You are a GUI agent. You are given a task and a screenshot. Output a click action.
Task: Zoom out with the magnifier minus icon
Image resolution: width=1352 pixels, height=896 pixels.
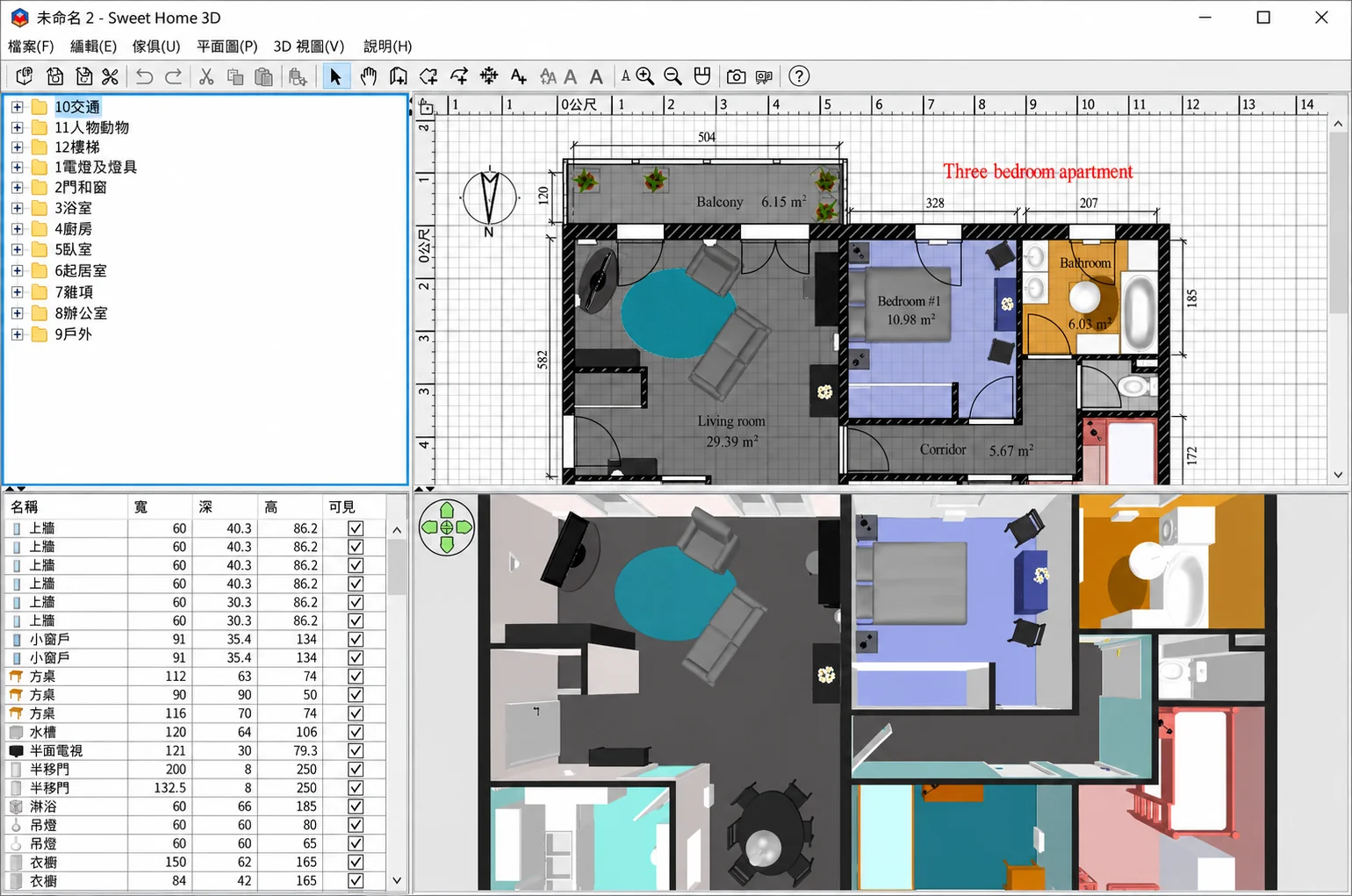pos(673,76)
